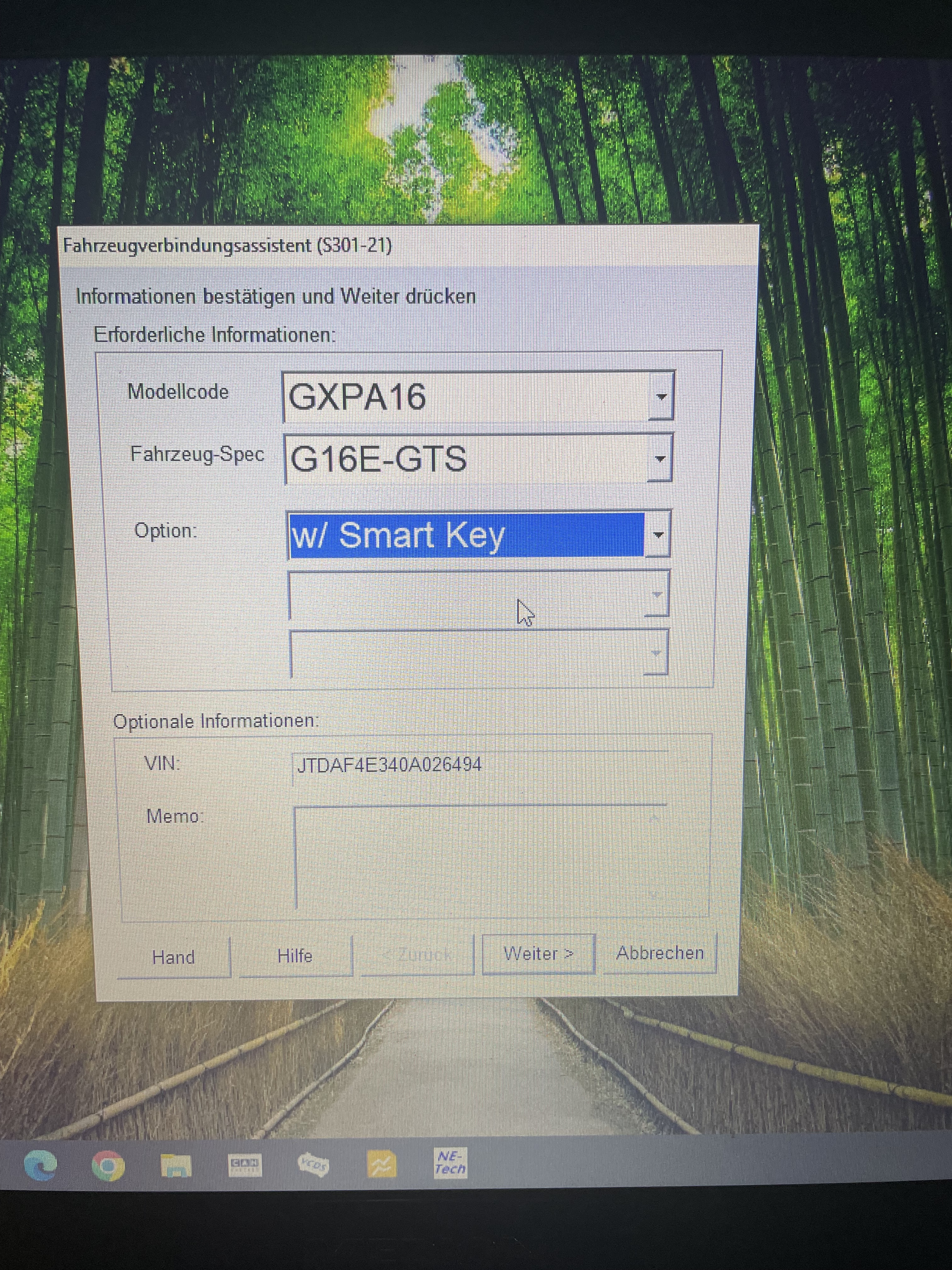
Task: Expand the Modellcode dropdown arrow
Action: 661,396
